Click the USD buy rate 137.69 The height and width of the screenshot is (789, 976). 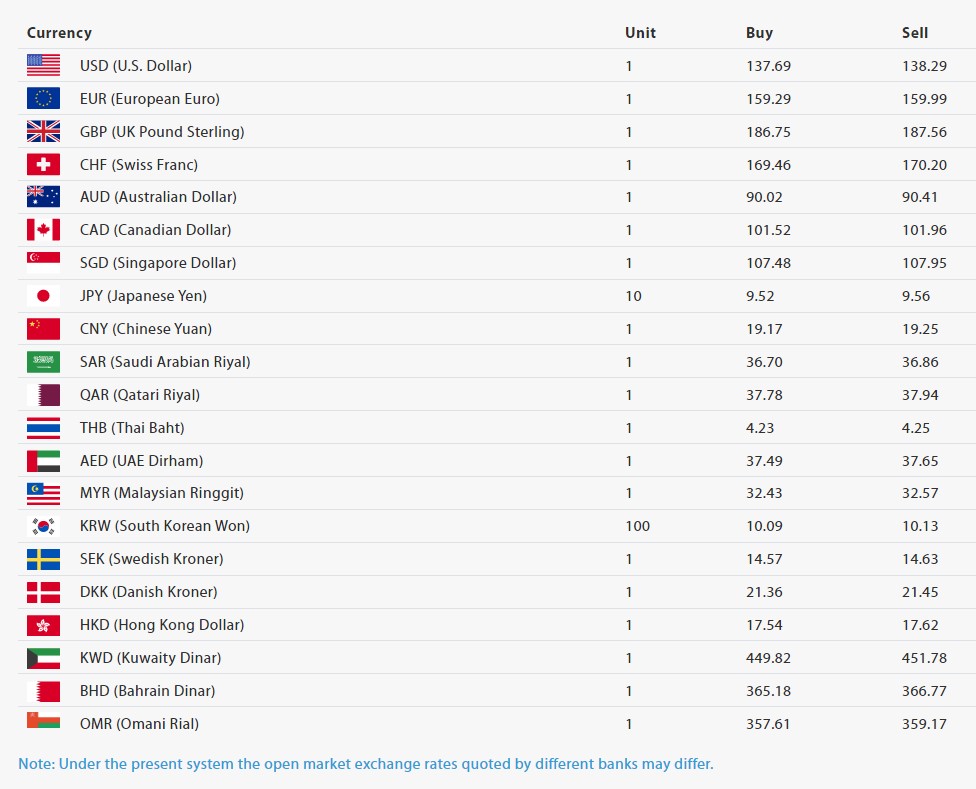pyautogui.click(x=768, y=66)
